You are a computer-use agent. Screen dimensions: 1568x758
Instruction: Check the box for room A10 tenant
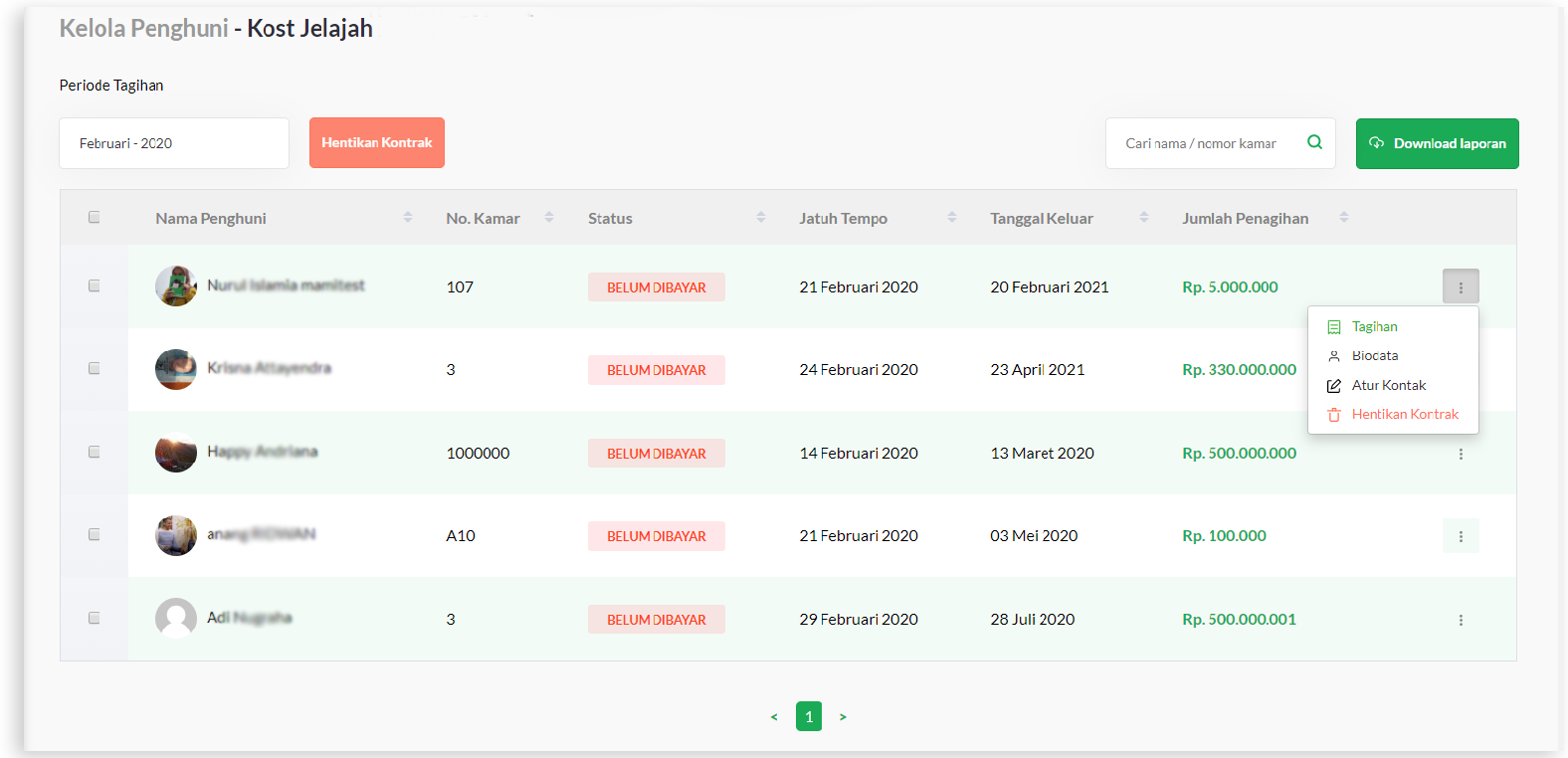[95, 534]
